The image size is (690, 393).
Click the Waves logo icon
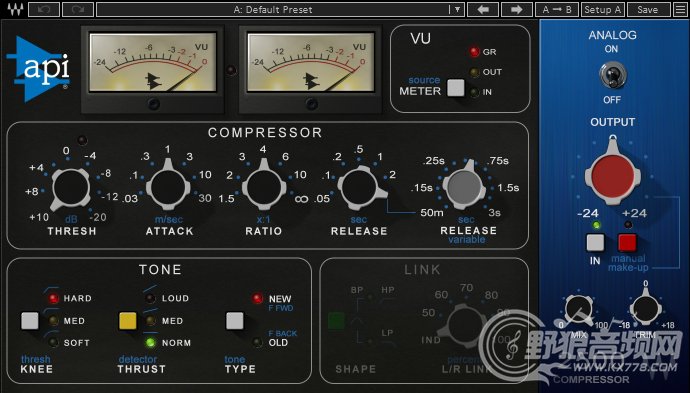(14, 9)
